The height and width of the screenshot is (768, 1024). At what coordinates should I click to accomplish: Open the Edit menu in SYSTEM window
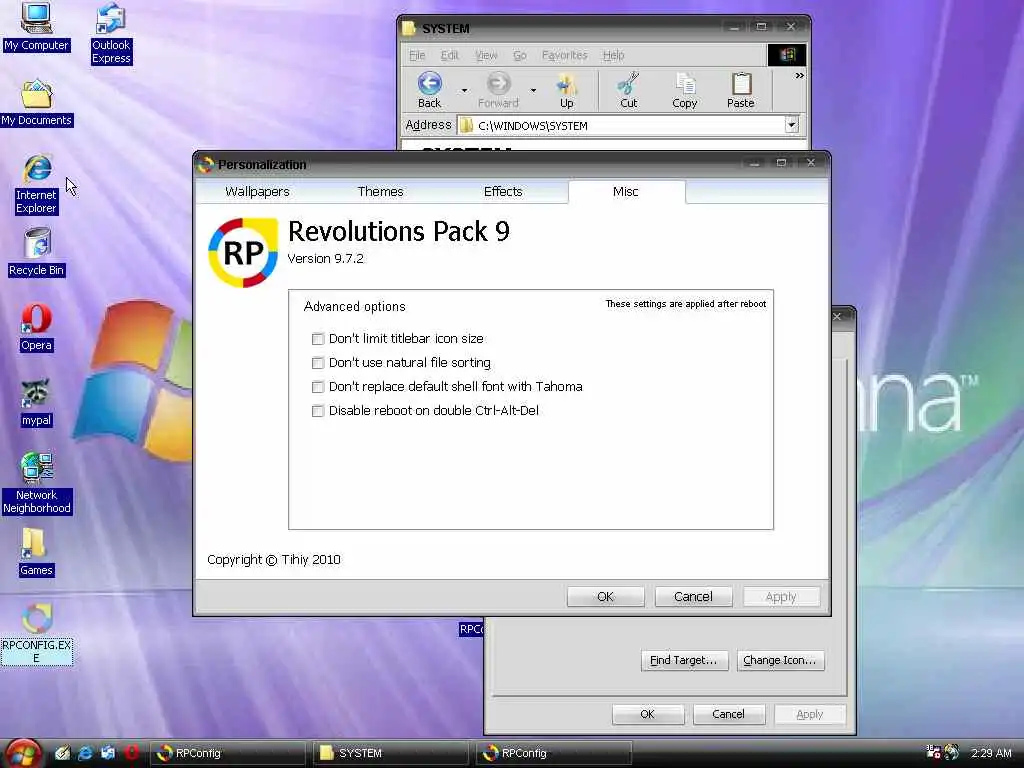point(449,56)
